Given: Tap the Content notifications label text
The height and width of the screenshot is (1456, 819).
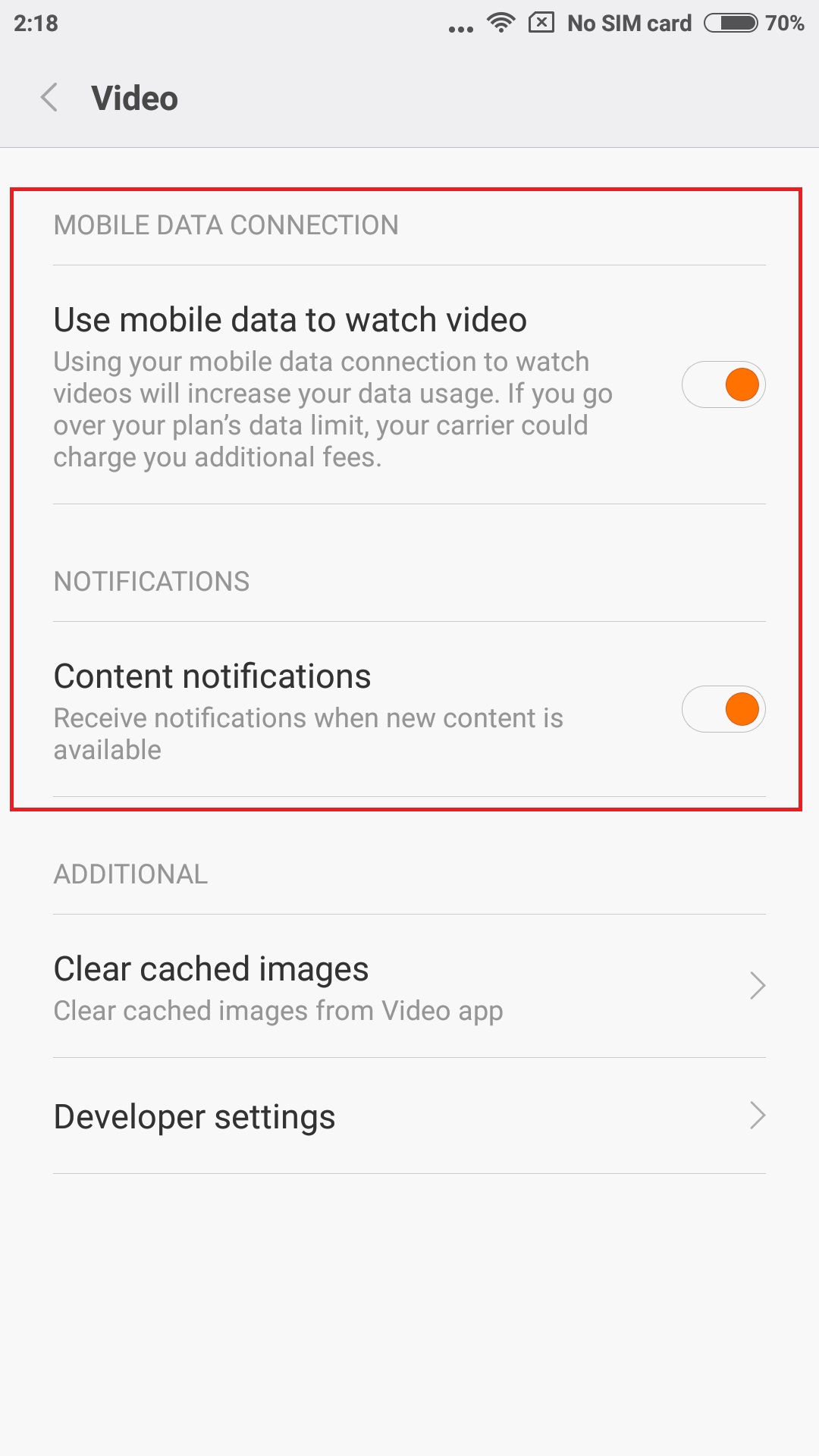Looking at the screenshot, I should 212,676.
